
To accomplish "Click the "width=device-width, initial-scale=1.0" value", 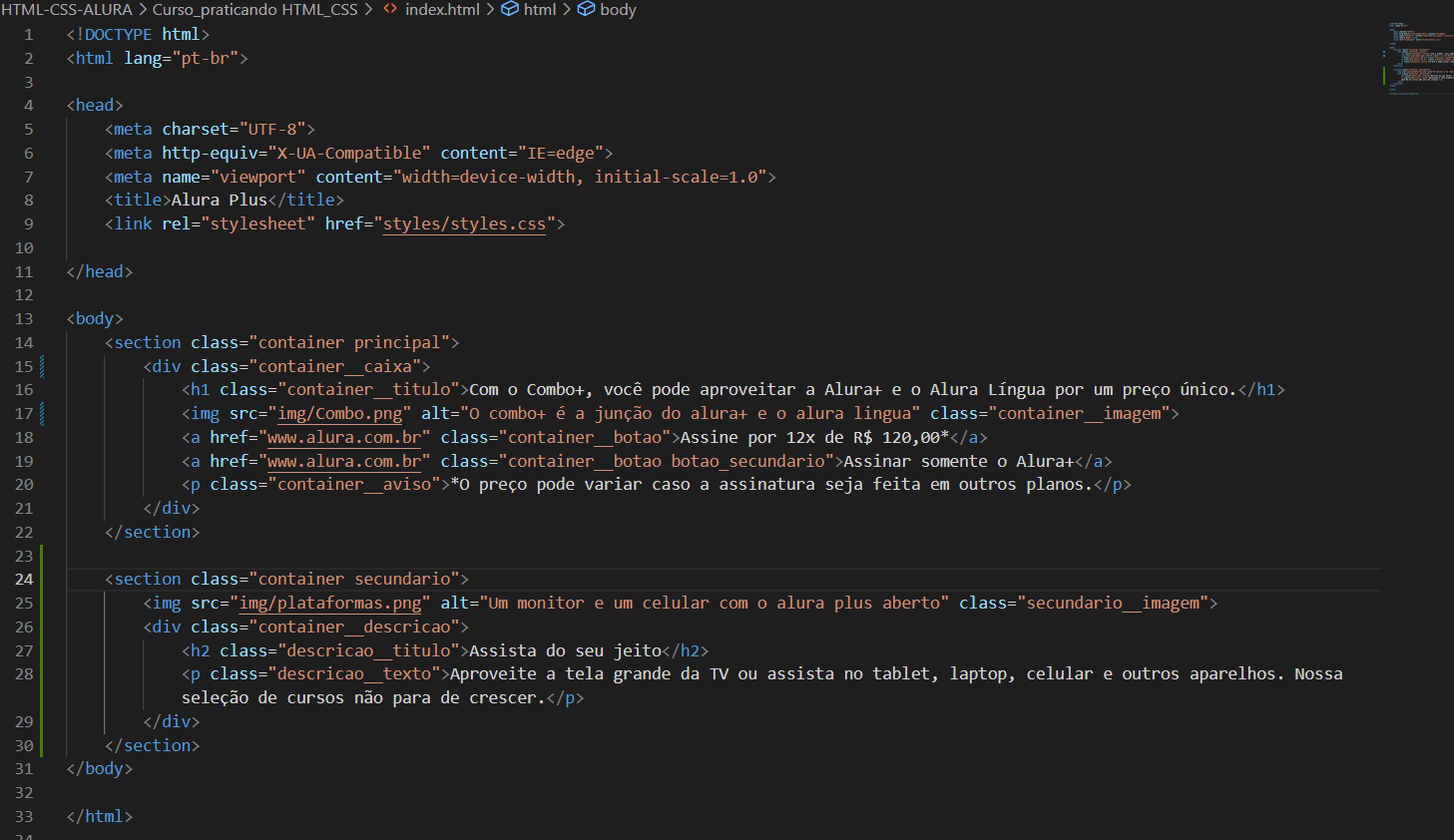I will (580, 178).
